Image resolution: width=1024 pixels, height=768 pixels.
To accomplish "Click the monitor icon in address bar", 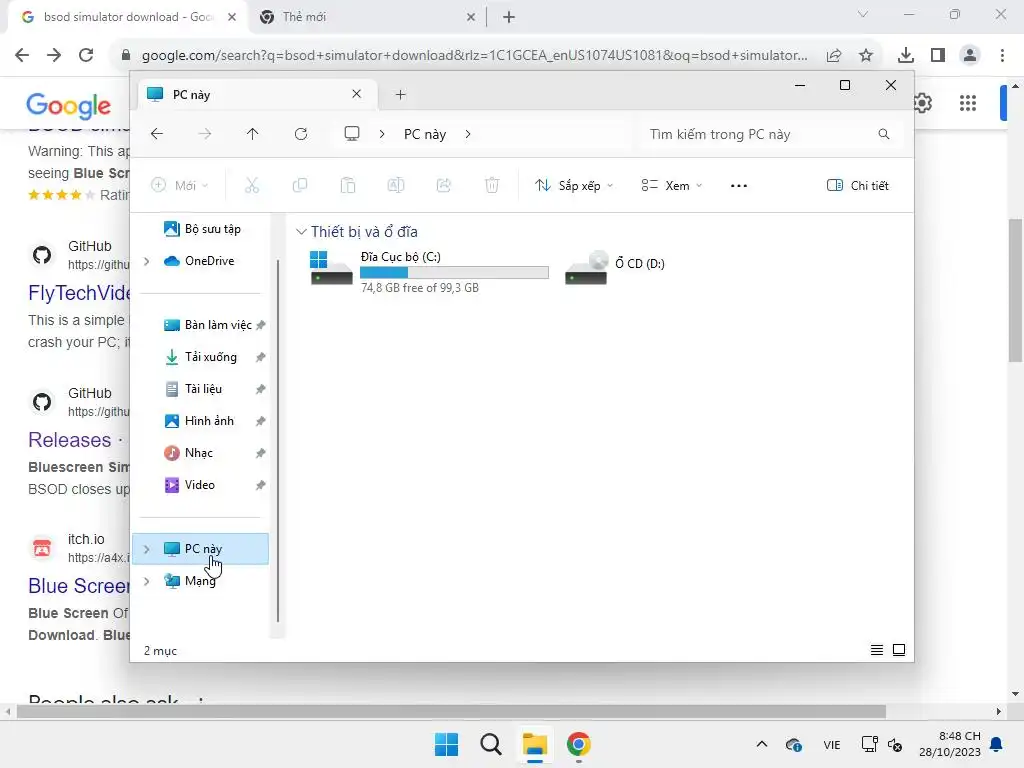I will [352, 134].
